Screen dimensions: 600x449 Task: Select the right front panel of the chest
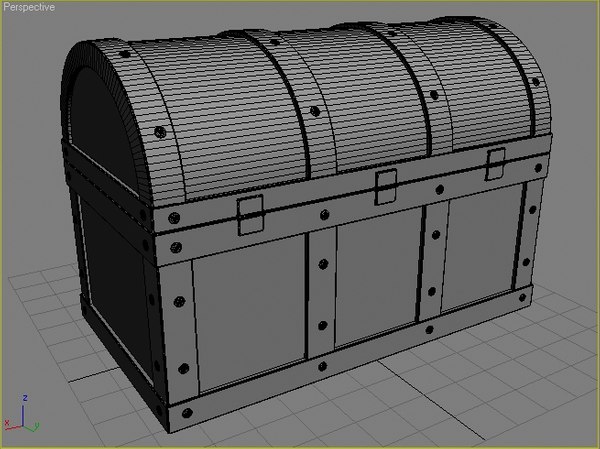coord(481,249)
